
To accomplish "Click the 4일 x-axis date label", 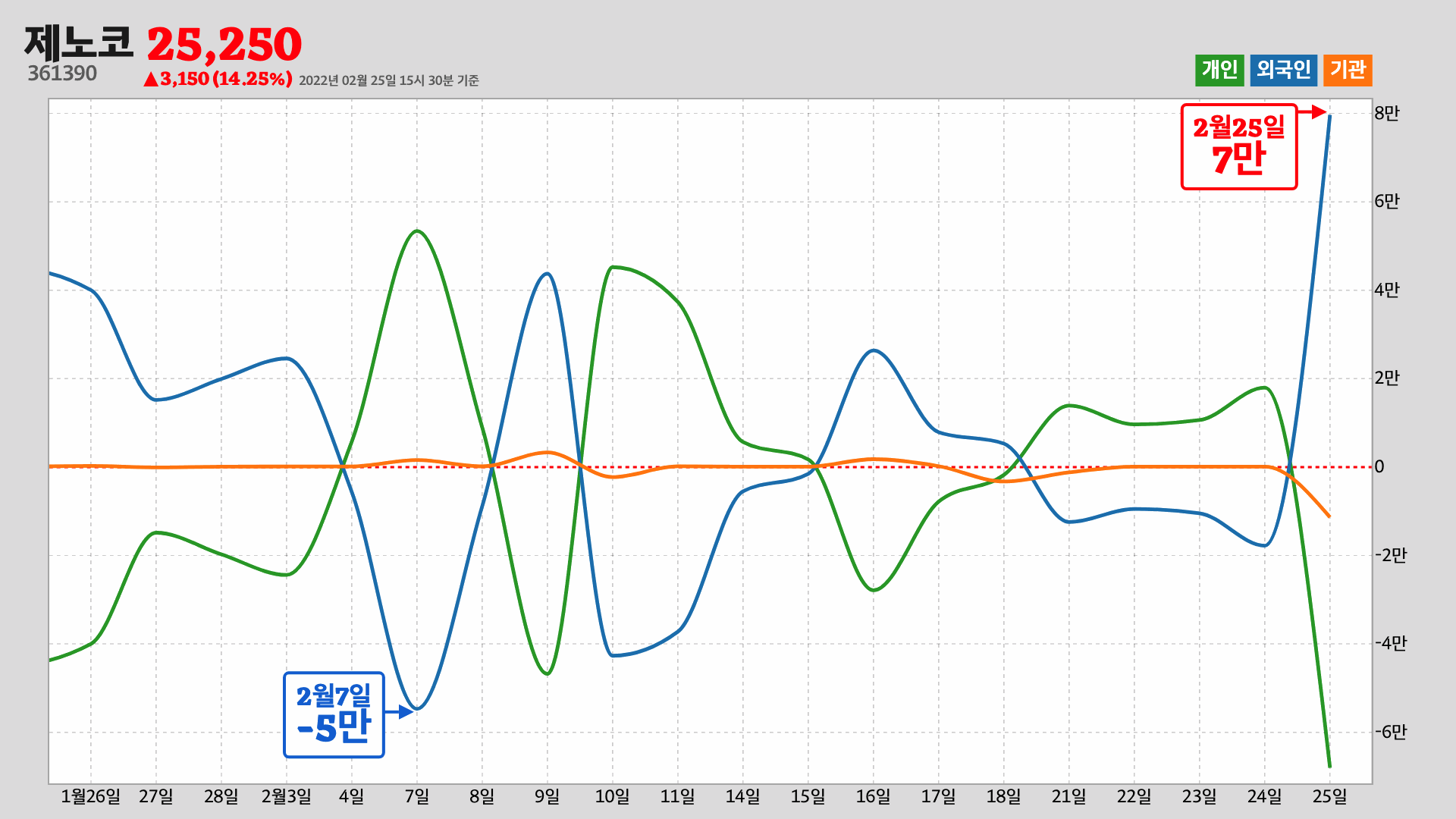I will point(352,796).
